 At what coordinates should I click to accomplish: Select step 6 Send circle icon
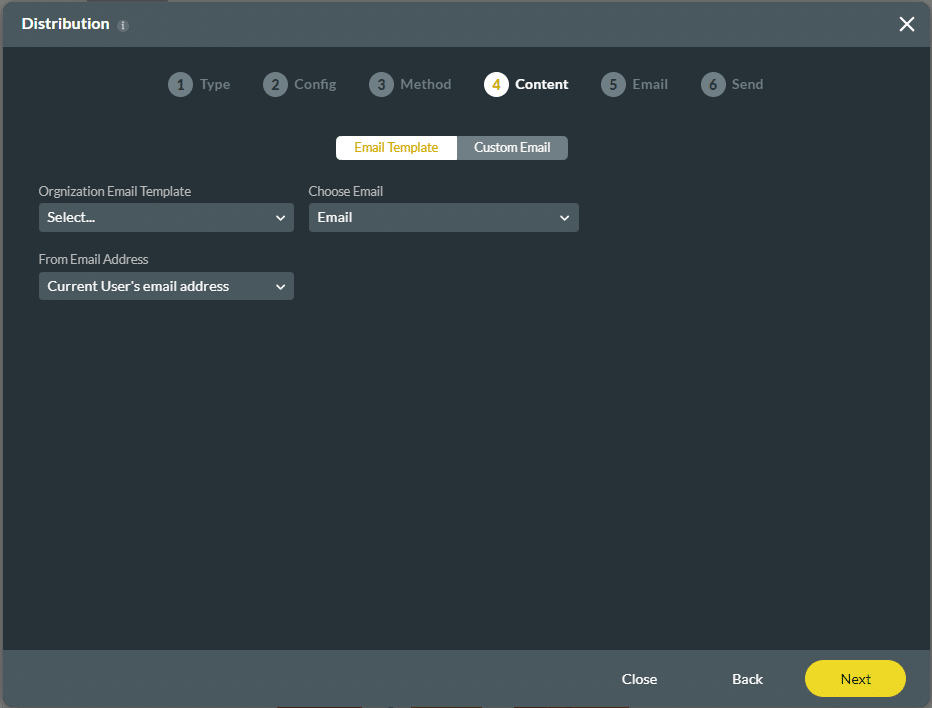(x=713, y=84)
